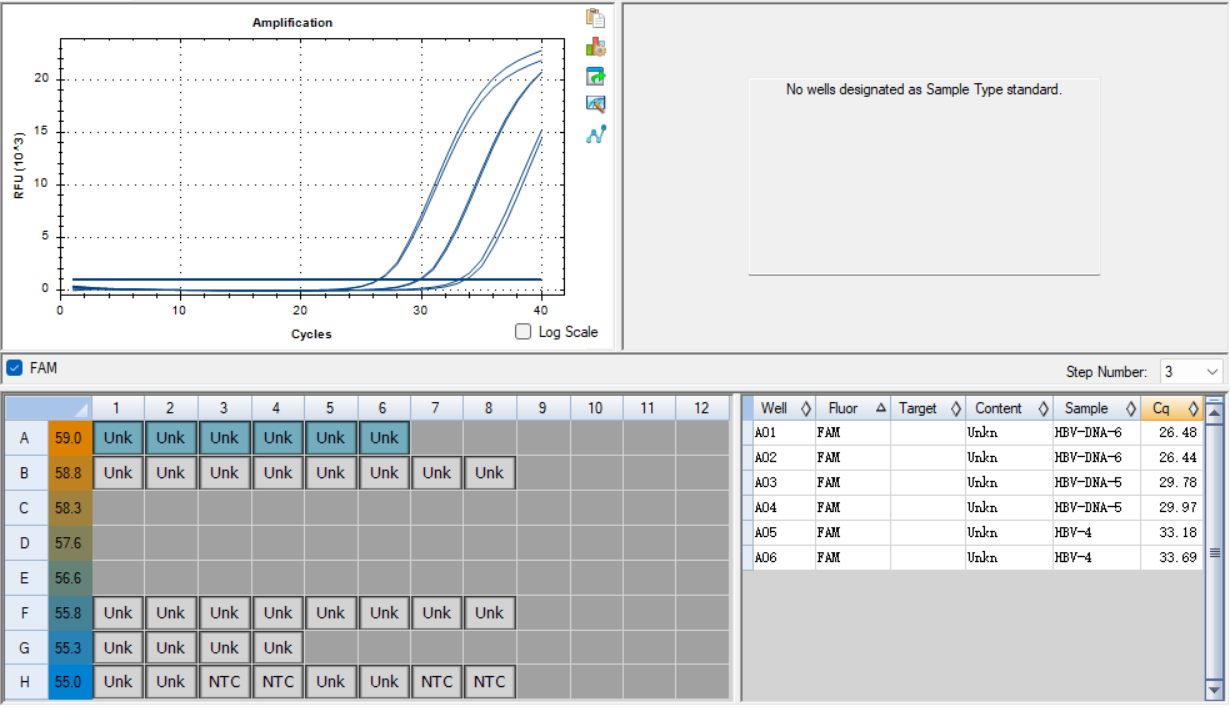1230x707 pixels.
Task: Copy the amplification chart to clipboard
Action: click(x=596, y=18)
